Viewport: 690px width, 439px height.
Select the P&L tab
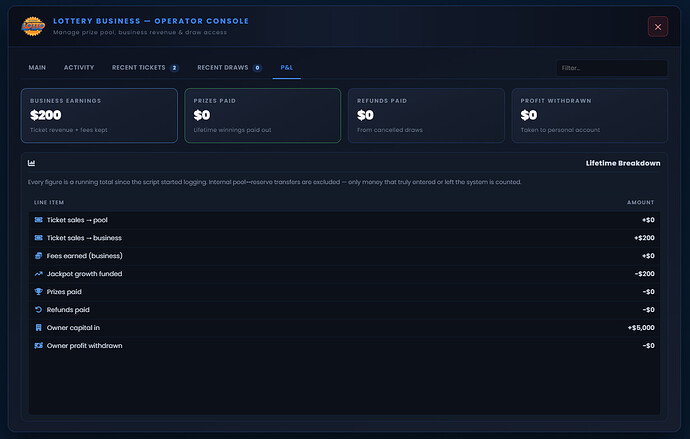click(x=286, y=68)
